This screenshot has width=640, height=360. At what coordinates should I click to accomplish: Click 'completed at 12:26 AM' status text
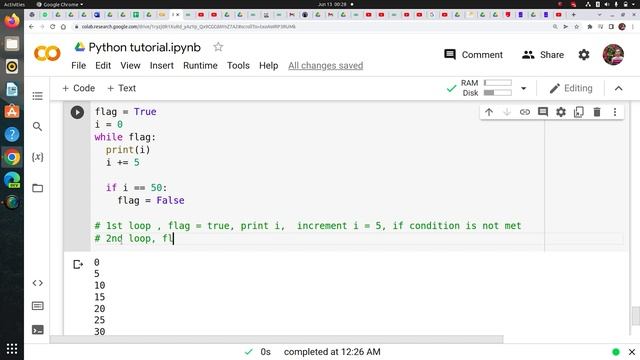click(x=332, y=352)
